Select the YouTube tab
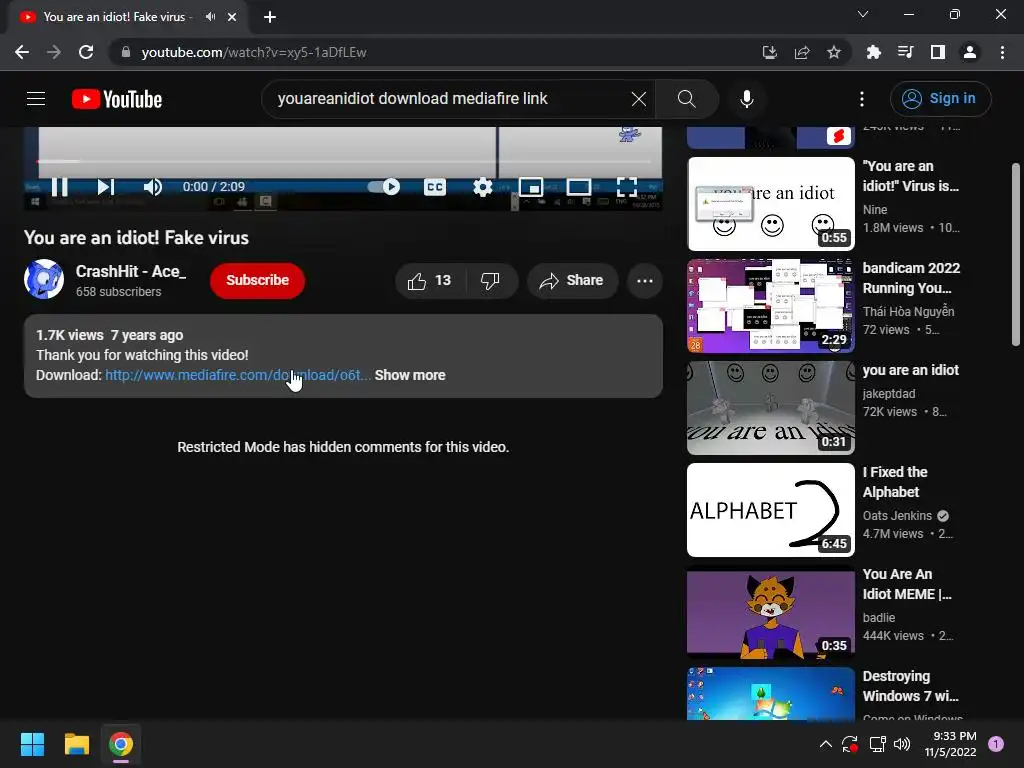 [127, 17]
